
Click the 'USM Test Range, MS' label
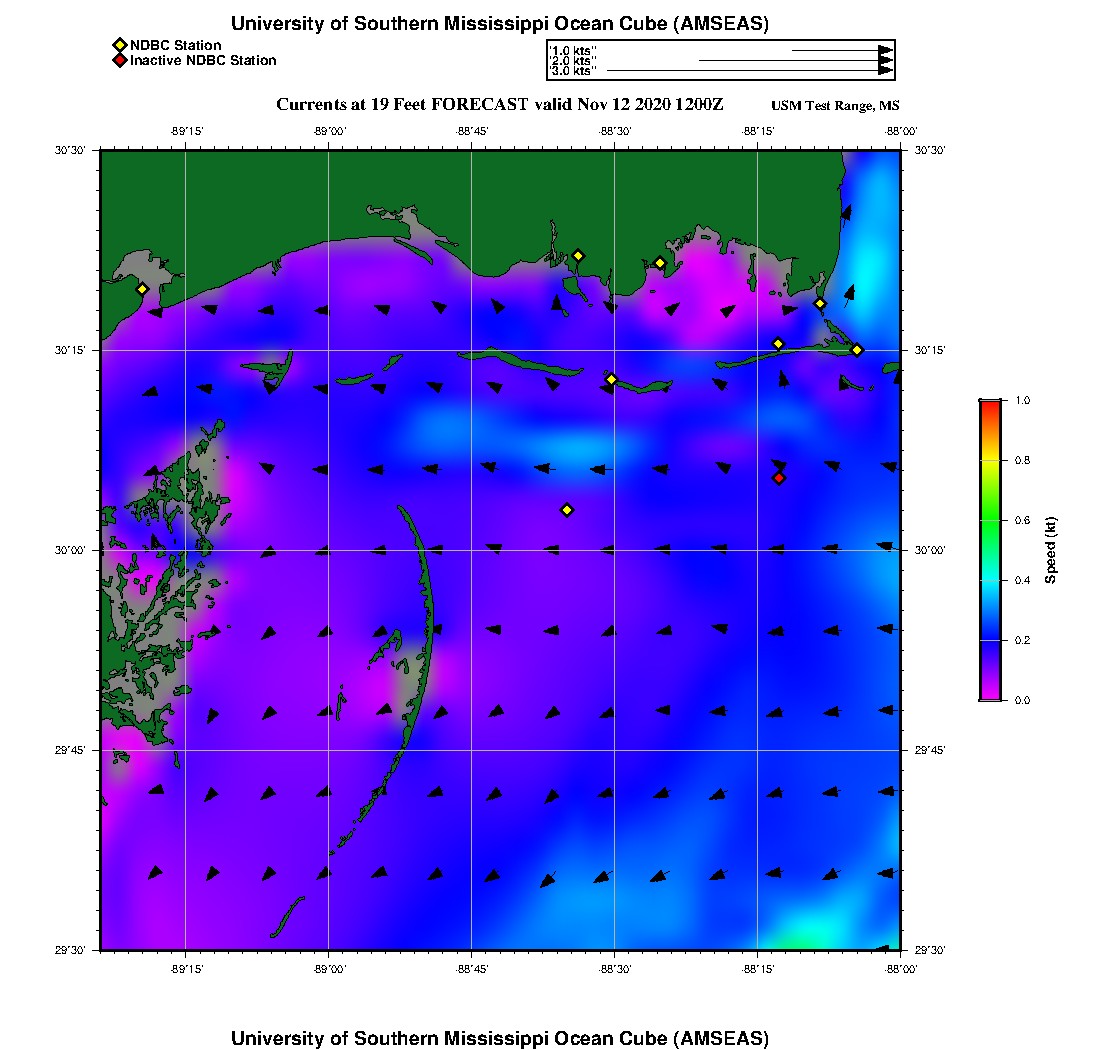click(835, 106)
